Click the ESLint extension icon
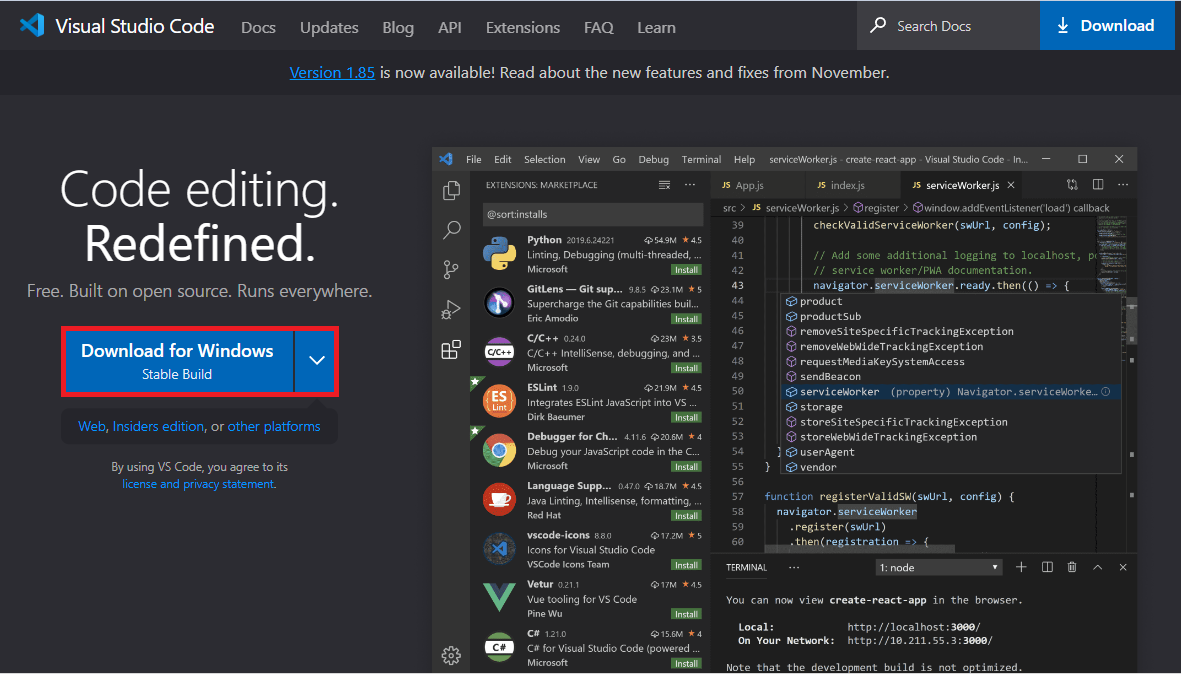The height and width of the screenshot is (674, 1181). tap(499, 401)
